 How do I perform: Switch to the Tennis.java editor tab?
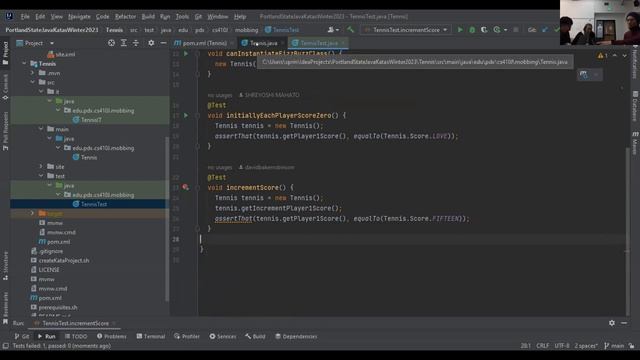pos(262,43)
